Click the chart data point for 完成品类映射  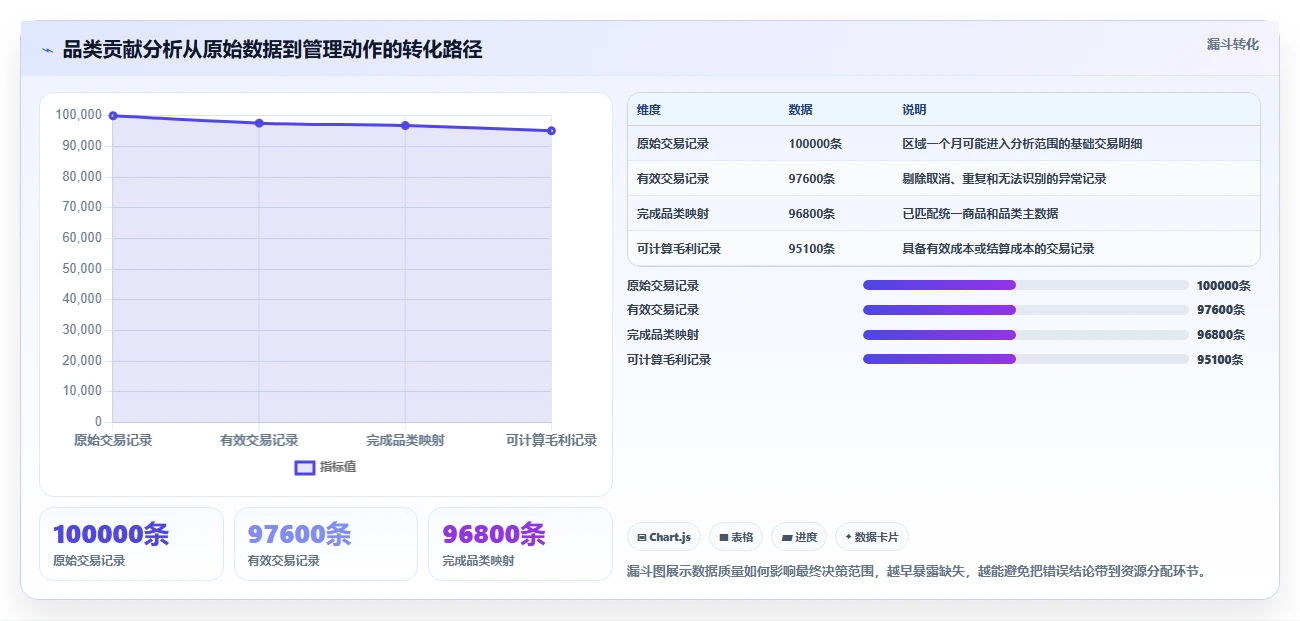(x=405, y=126)
